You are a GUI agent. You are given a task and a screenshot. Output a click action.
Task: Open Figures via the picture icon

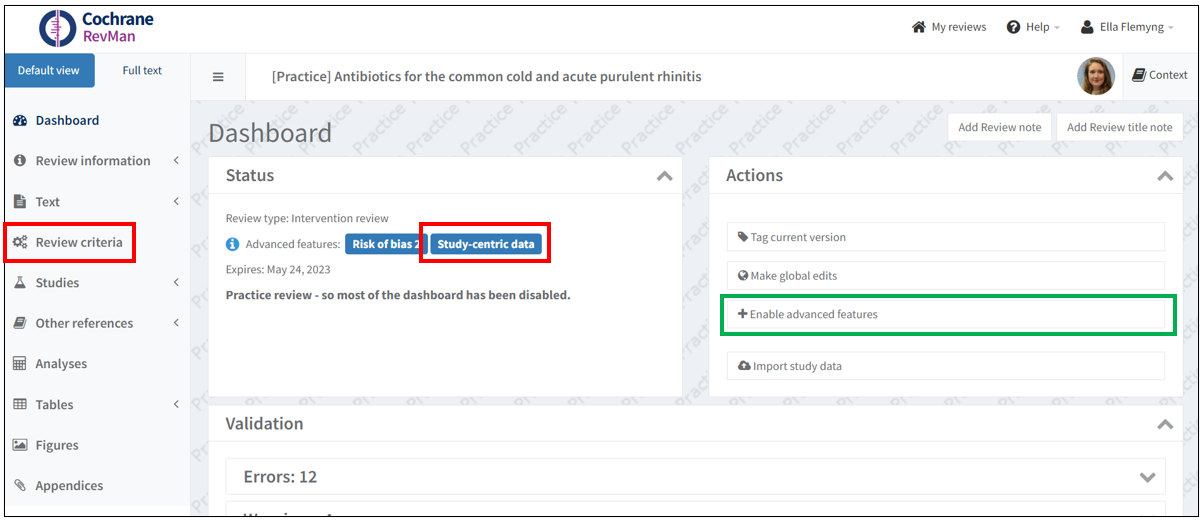20,445
